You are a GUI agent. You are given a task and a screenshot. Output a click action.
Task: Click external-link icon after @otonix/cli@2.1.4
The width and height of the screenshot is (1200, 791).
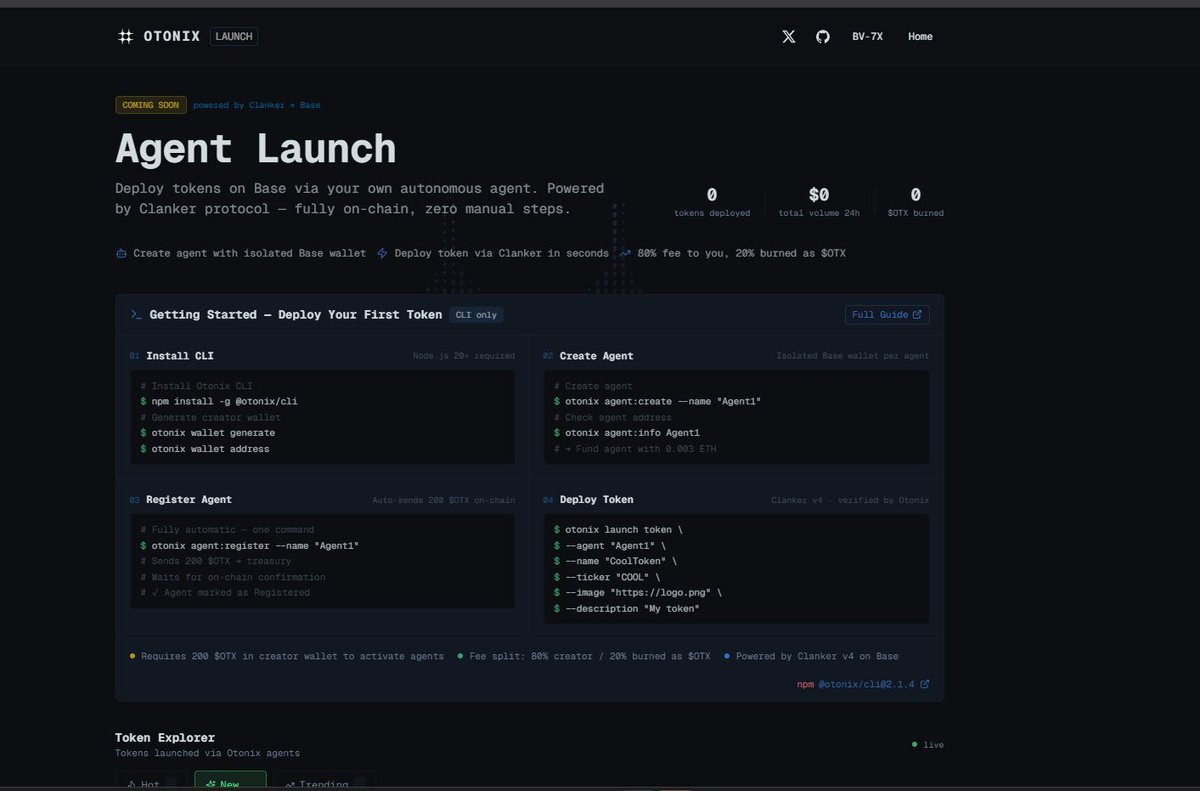click(925, 684)
